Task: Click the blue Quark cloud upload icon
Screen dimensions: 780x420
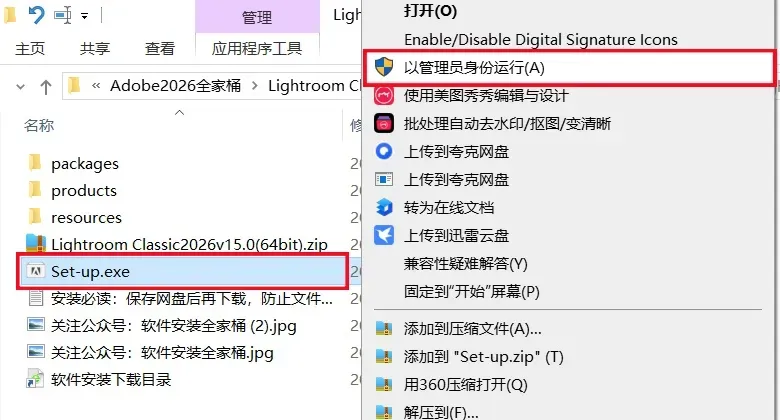Action: pos(384,151)
